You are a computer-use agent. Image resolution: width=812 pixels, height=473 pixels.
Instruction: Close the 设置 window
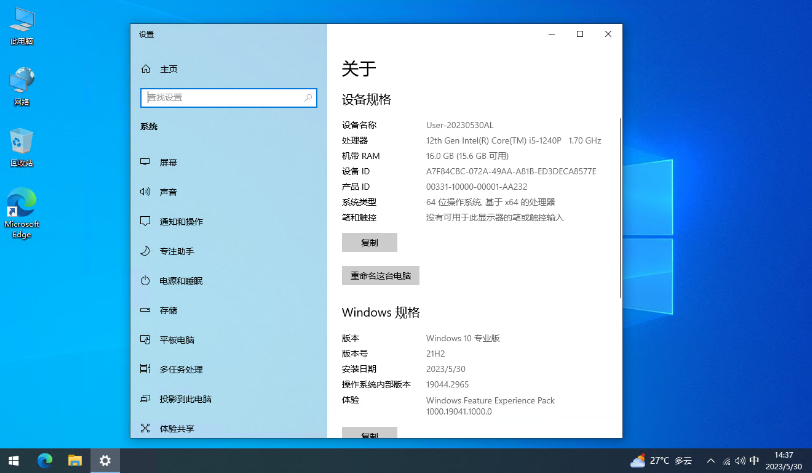[x=608, y=34]
